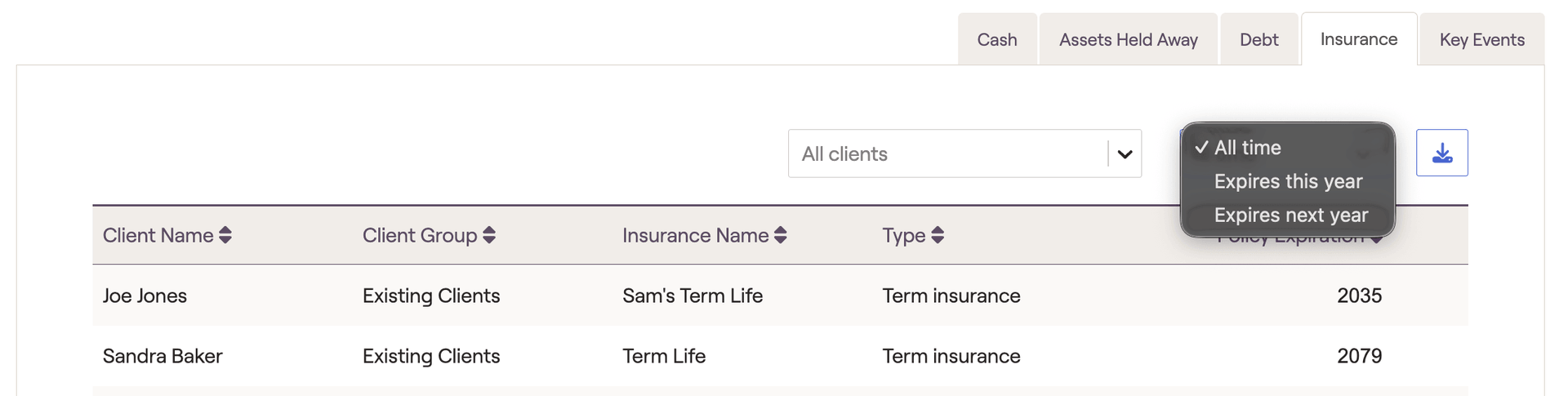Click Joe Jones client name
Image resolution: width=1568 pixels, height=396 pixels.
pyautogui.click(x=145, y=296)
